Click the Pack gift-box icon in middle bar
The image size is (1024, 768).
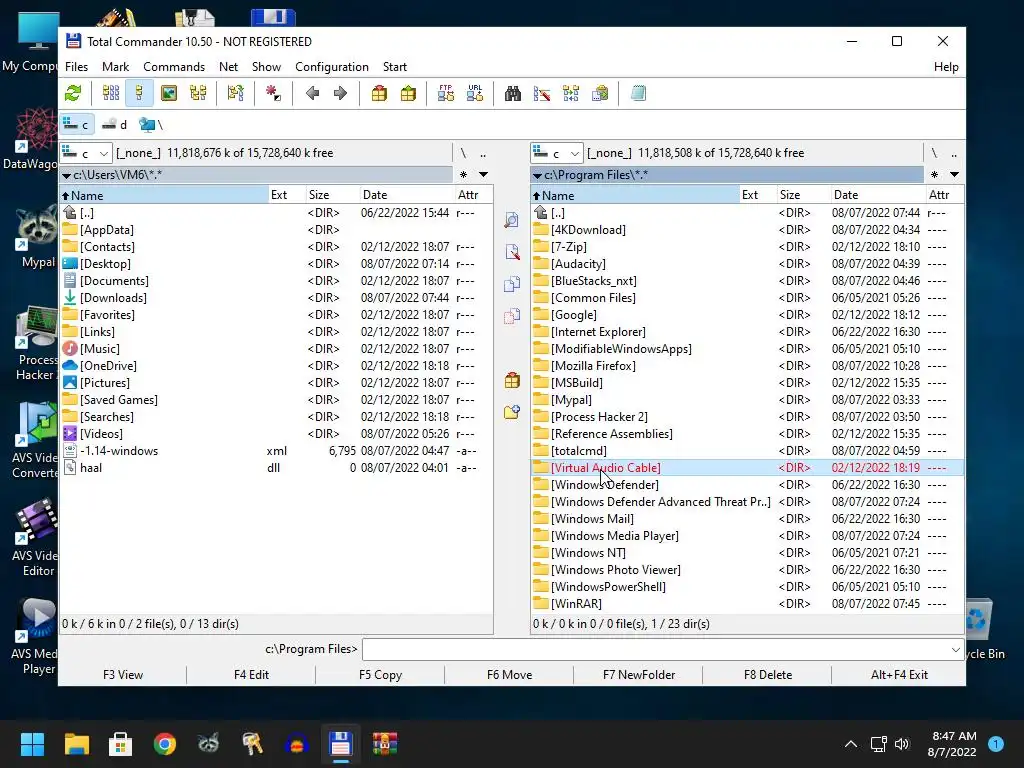(512, 380)
